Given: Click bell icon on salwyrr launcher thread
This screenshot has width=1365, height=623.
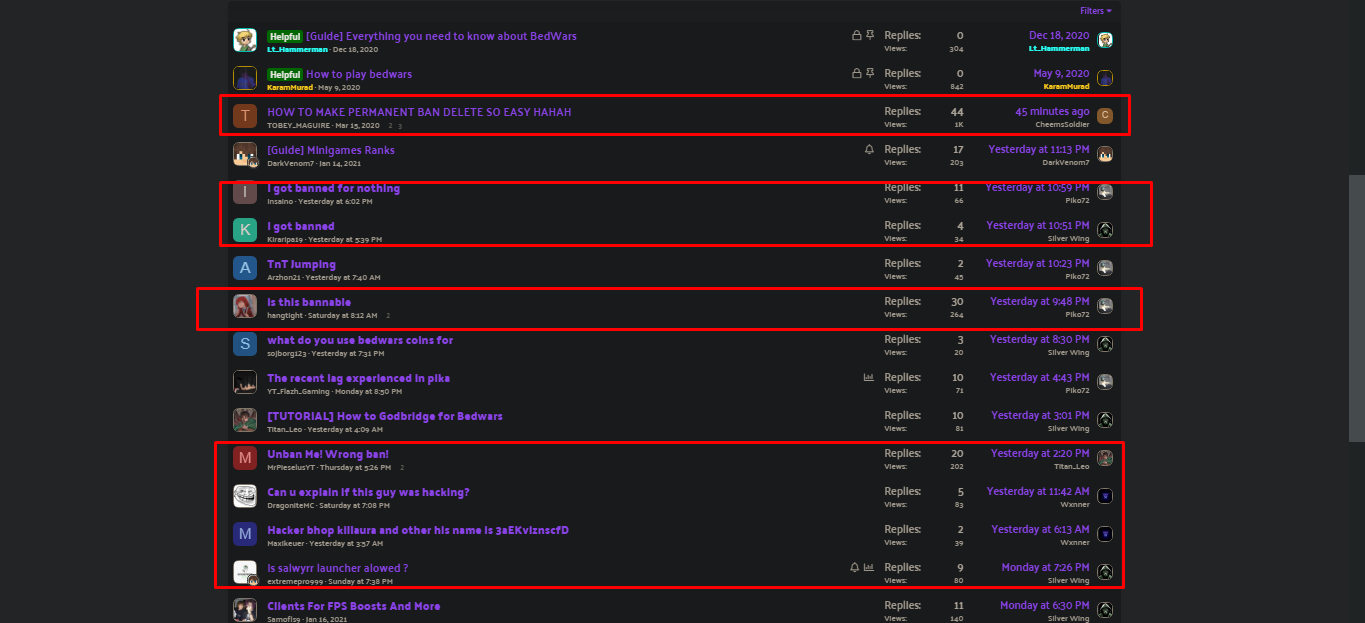Looking at the screenshot, I should pyautogui.click(x=854, y=567).
